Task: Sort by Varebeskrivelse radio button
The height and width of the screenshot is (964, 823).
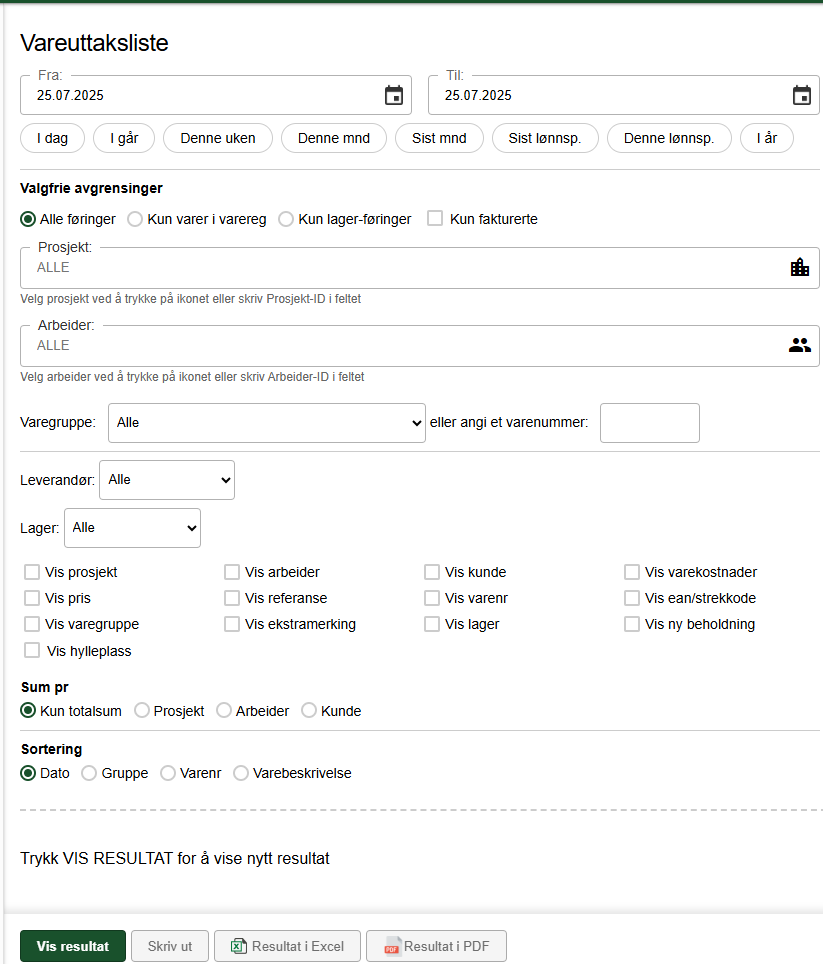Action: click(x=241, y=773)
